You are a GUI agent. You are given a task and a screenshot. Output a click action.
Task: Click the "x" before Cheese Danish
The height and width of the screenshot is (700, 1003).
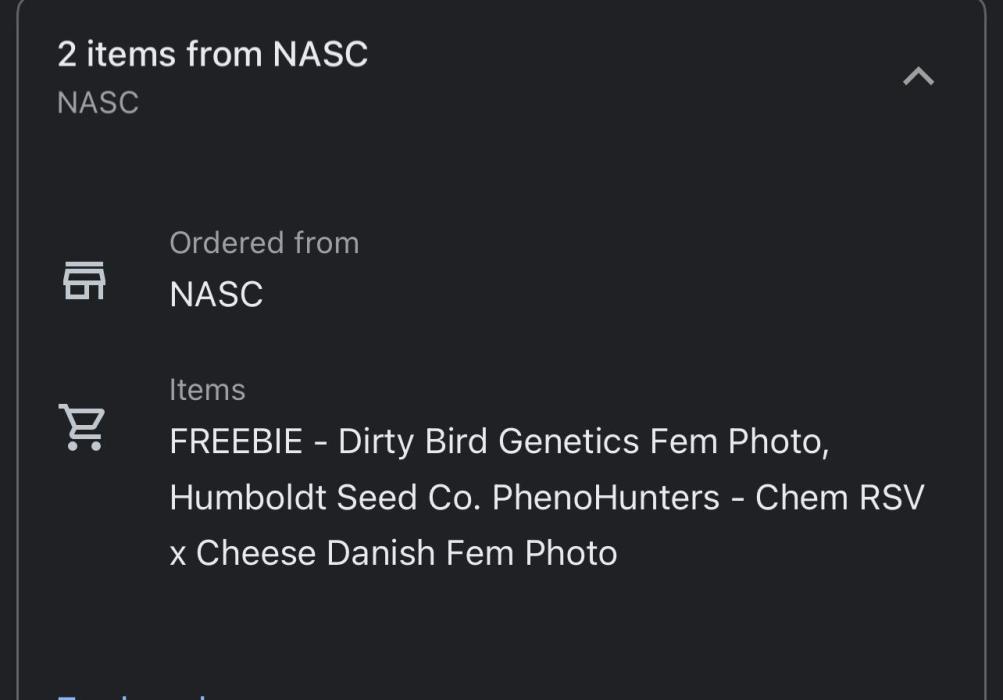pos(178,554)
